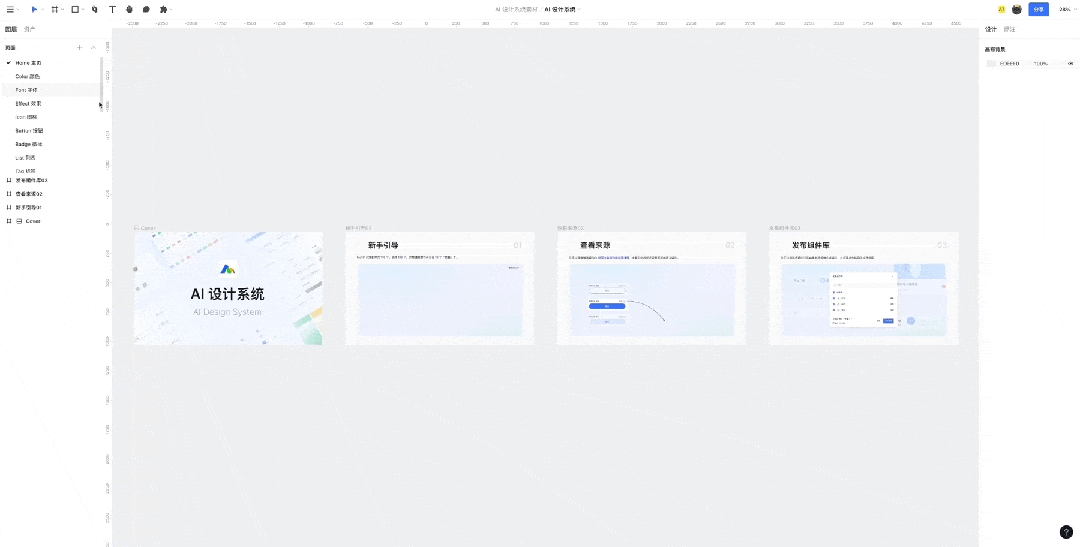Image resolution: width=1080 pixels, height=547 pixels.
Task: Select the Move arrow tool
Action: pos(34,9)
